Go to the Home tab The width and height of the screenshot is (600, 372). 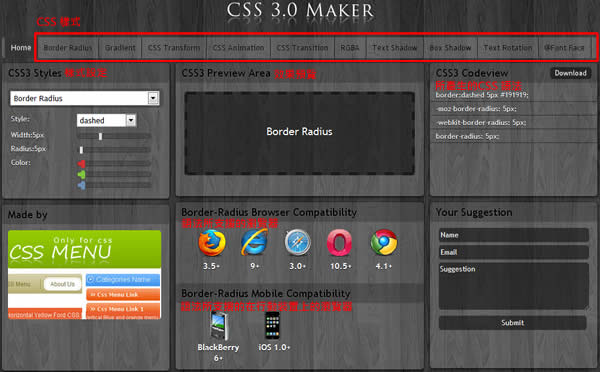coord(21,48)
